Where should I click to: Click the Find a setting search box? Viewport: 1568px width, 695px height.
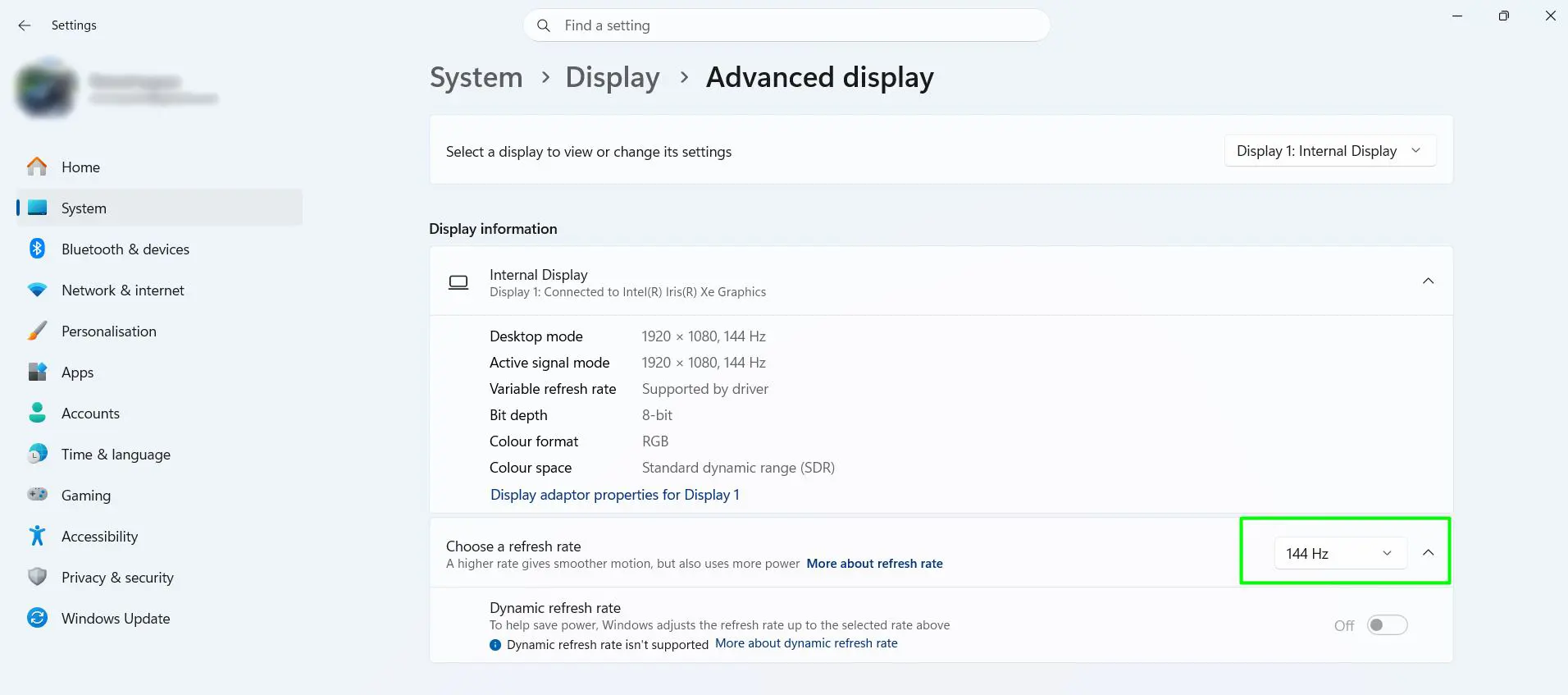click(786, 25)
